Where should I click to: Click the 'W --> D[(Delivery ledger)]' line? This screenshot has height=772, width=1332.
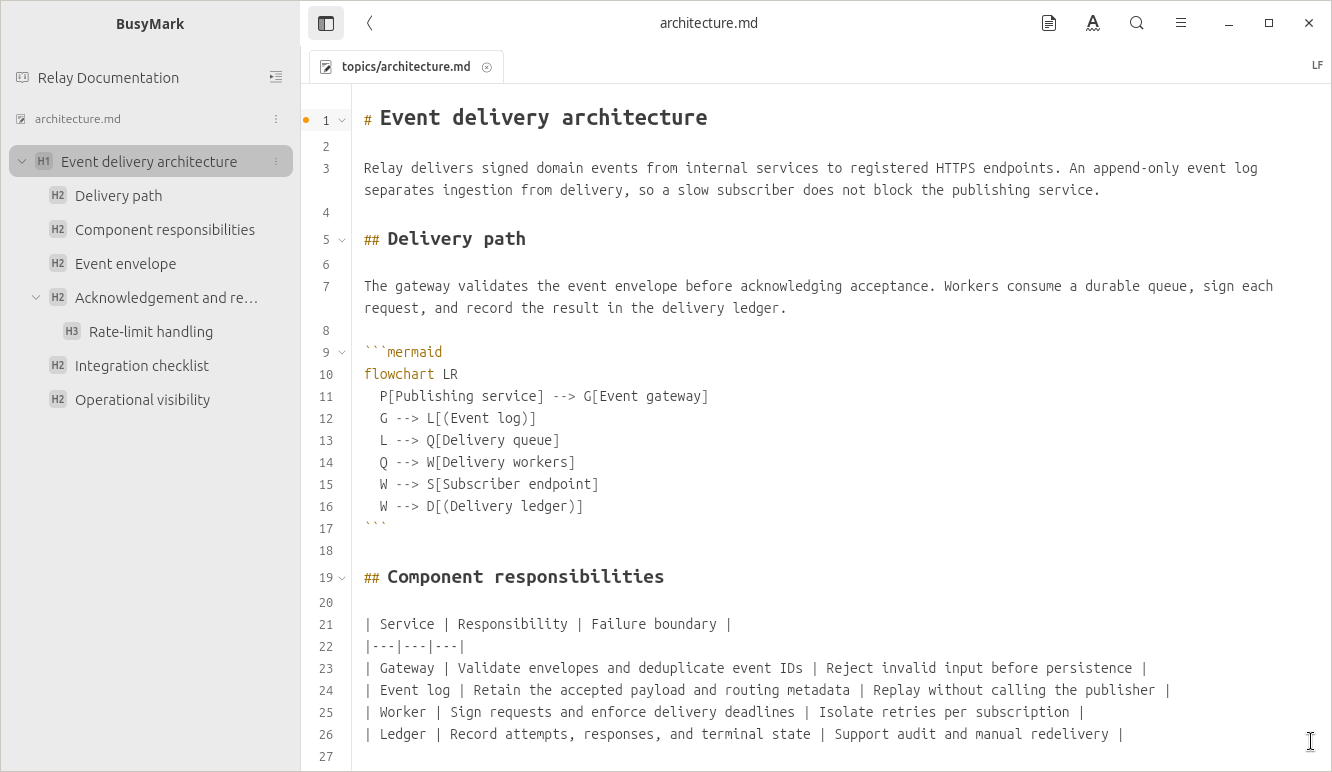pos(482,506)
